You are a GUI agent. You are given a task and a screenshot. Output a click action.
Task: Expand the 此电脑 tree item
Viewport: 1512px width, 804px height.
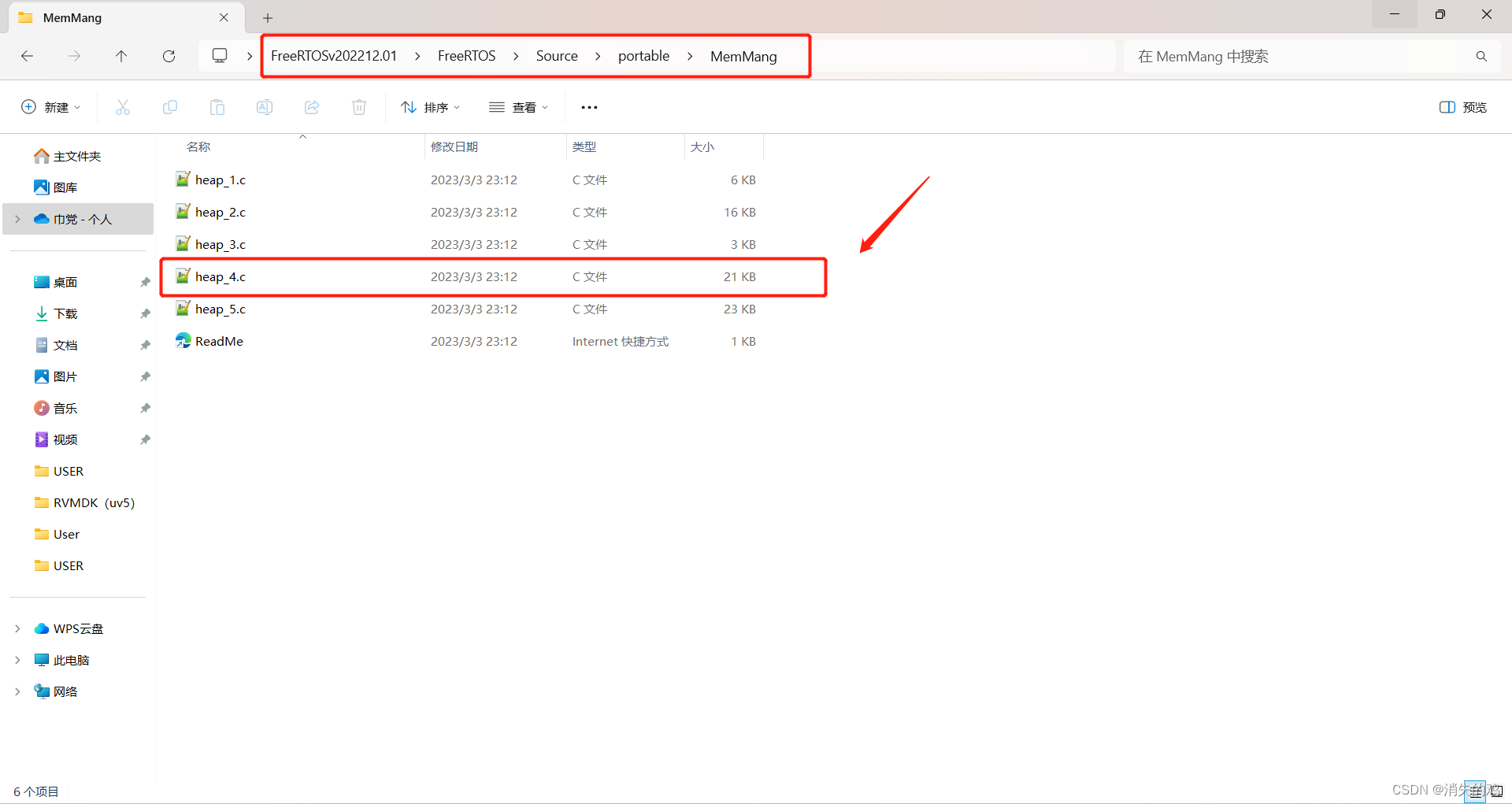[17, 660]
